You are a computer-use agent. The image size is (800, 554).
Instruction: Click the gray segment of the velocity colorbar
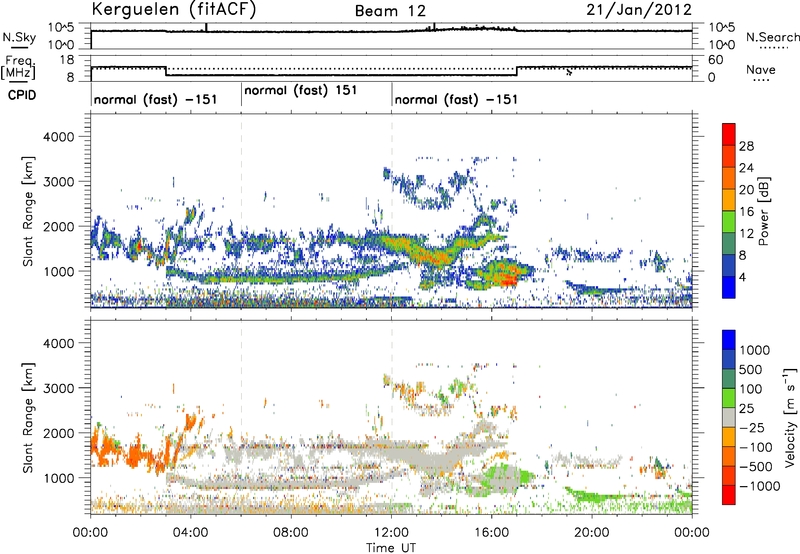pyautogui.click(x=729, y=417)
